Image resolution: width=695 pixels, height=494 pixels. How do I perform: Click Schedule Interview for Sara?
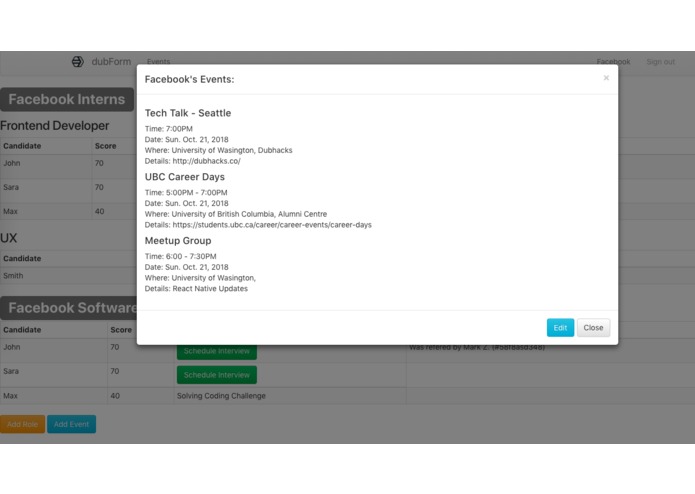[217, 375]
